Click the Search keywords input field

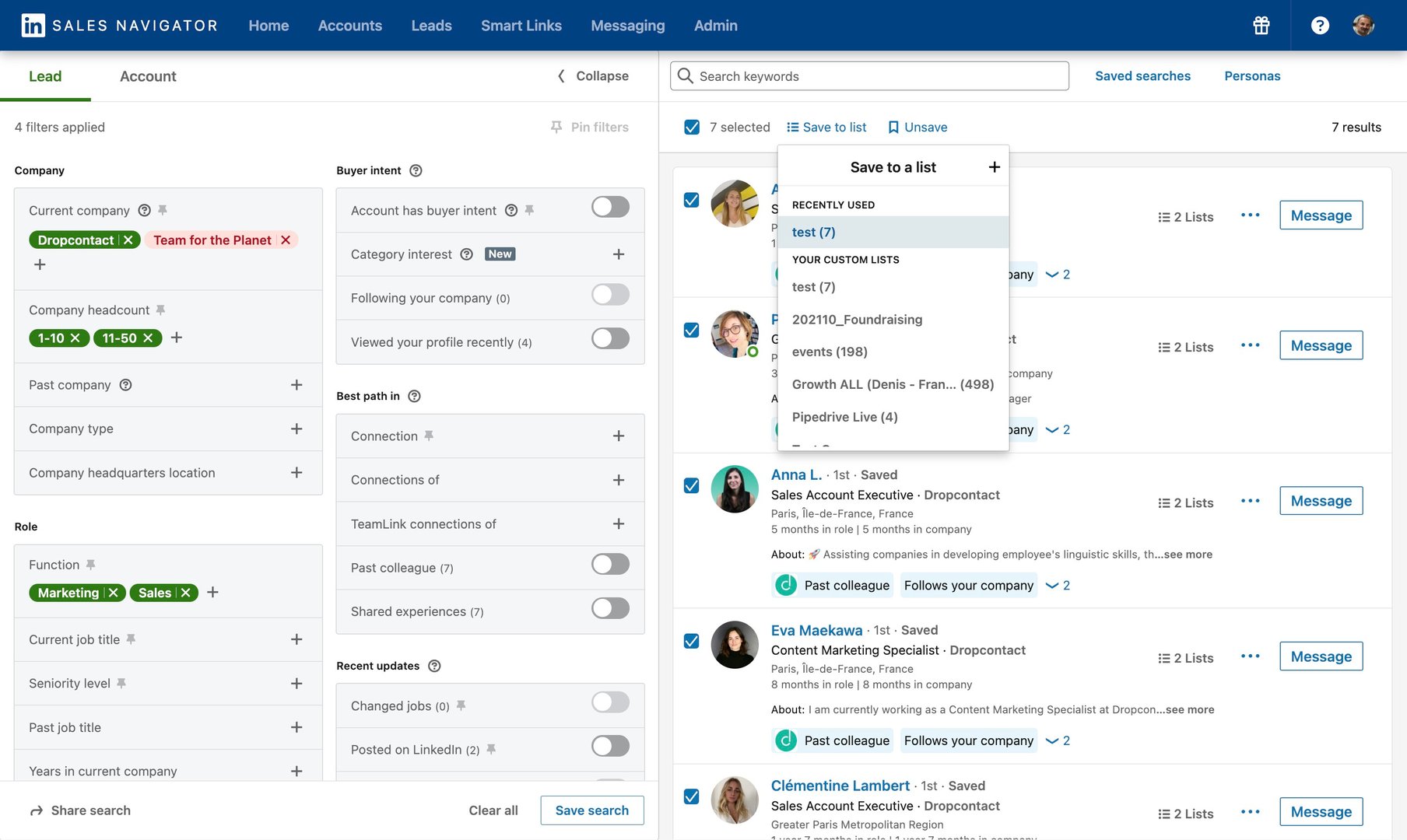[x=868, y=76]
